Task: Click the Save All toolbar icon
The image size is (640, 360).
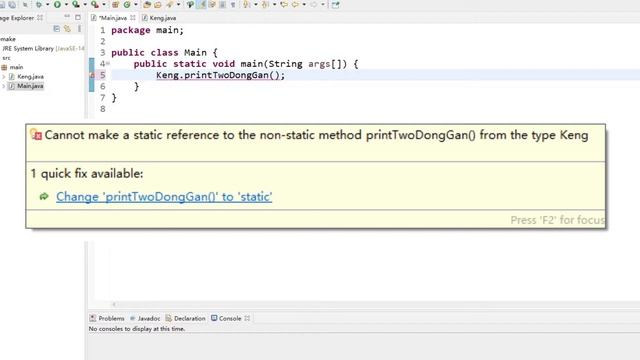Action: click(12, 4)
